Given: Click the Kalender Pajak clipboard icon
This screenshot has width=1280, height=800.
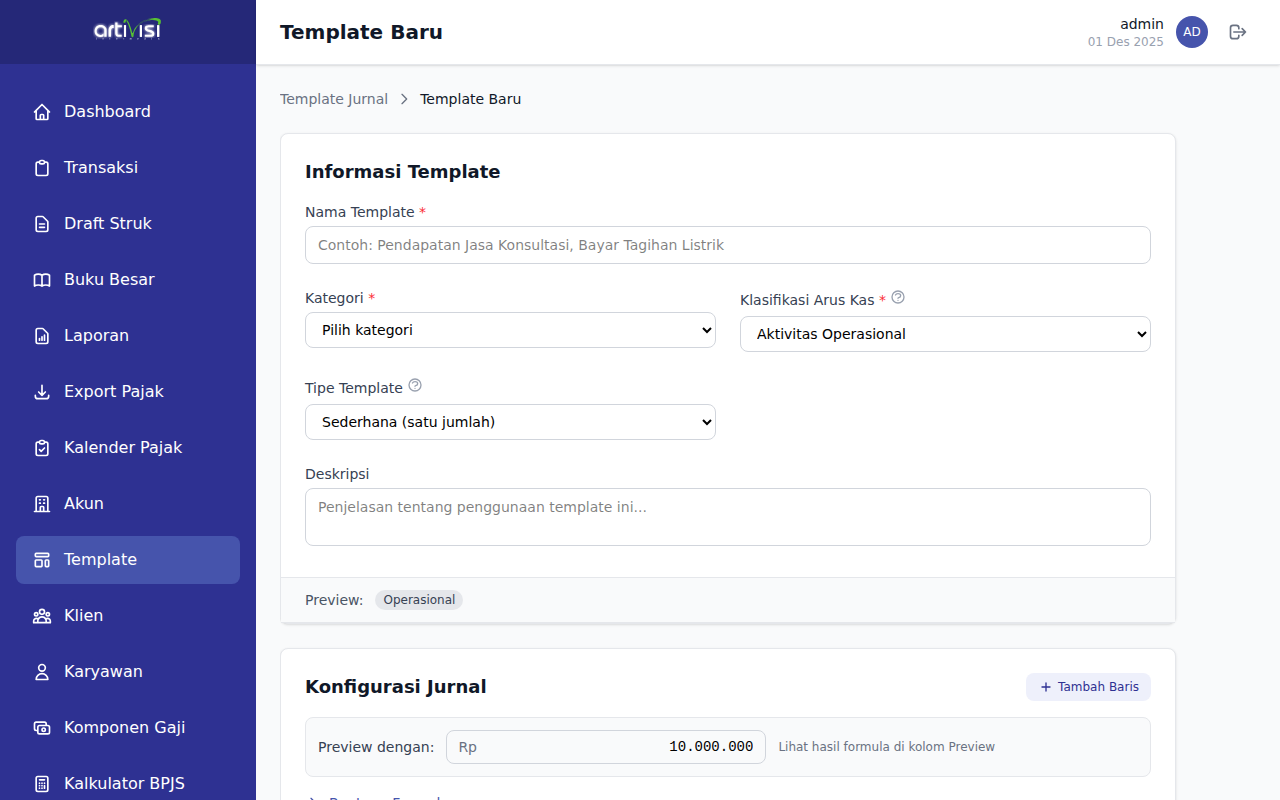Looking at the screenshot, I should coord(42,448).
